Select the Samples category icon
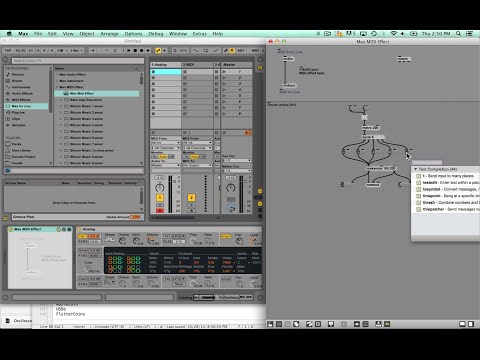480x360 pixels. click(8, 125)
